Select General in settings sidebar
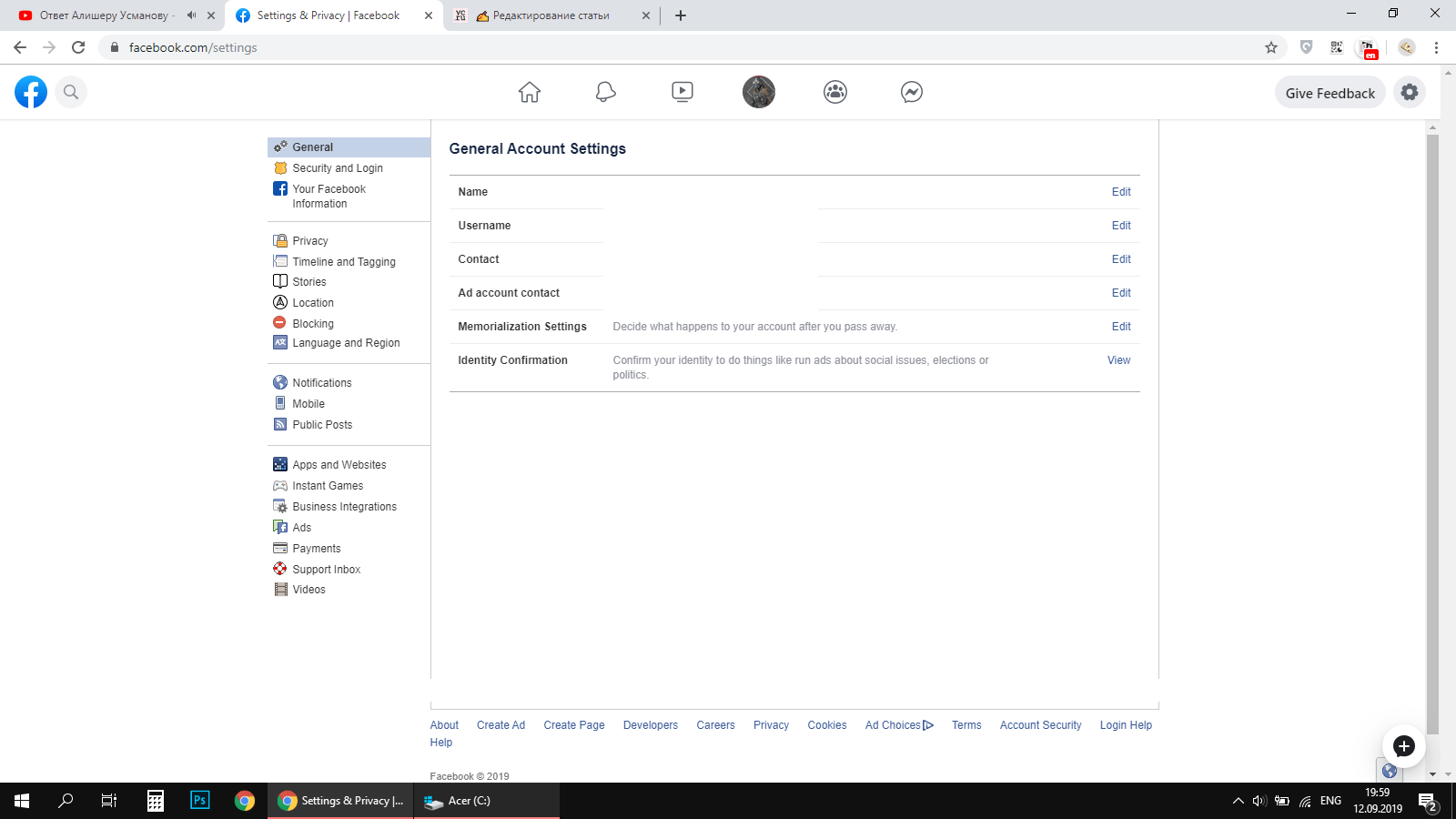 (349, 147)
